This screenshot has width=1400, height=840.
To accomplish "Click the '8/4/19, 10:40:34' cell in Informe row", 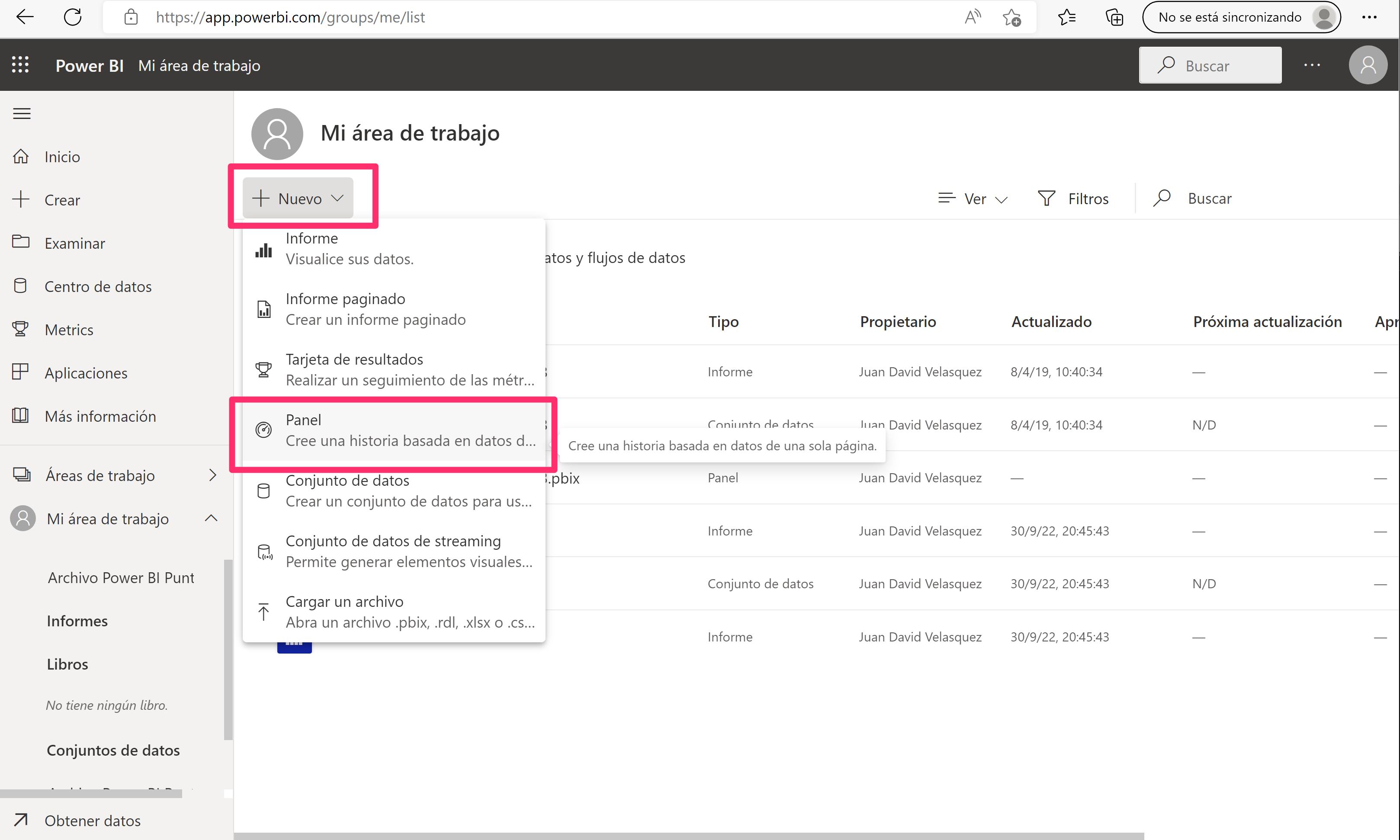I will pos(1056,371).
